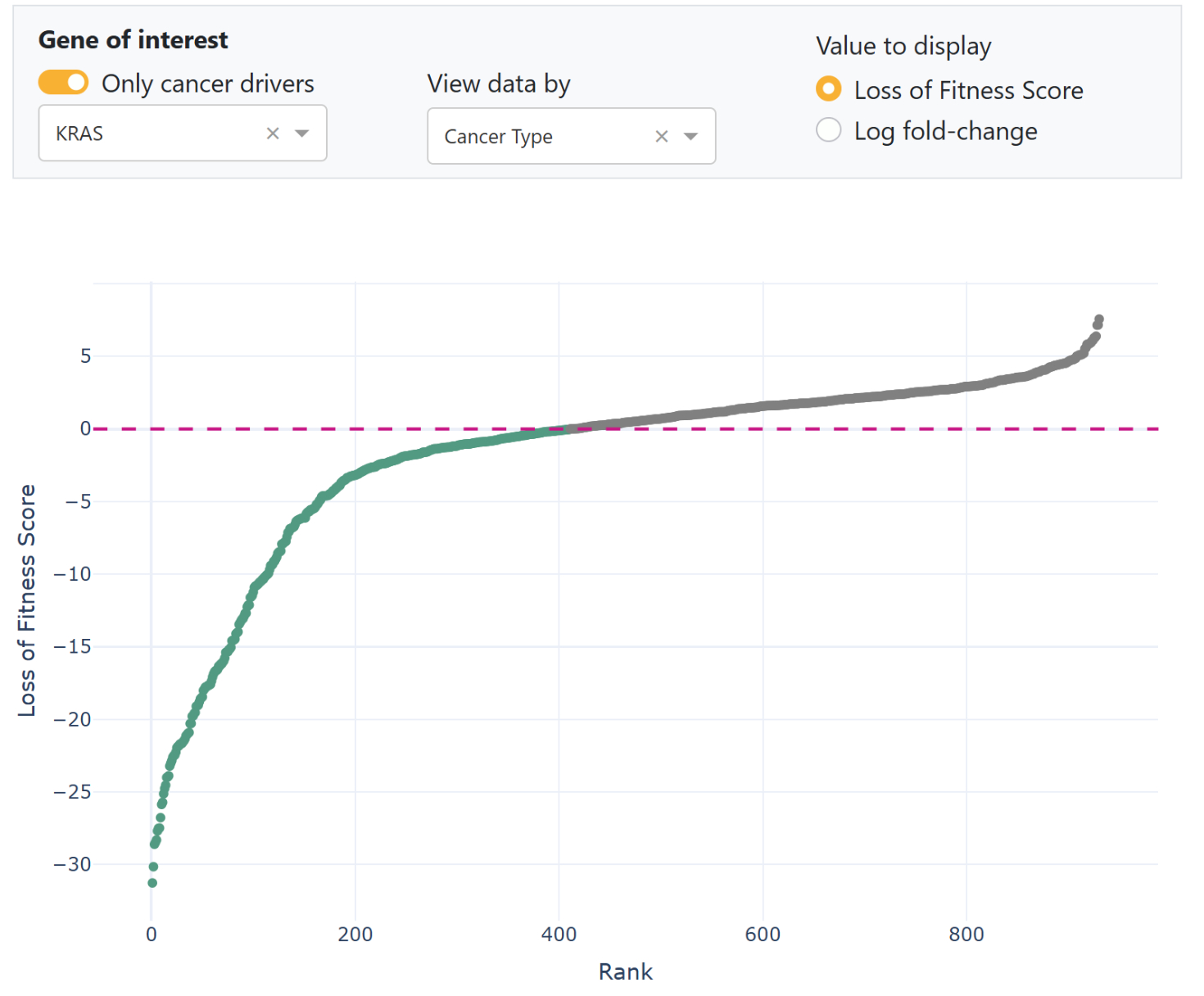Screen dimensions: 1204x996
Task: Click the Log fold-change label text
Action: pyautogui.click(x=945, y=131)
